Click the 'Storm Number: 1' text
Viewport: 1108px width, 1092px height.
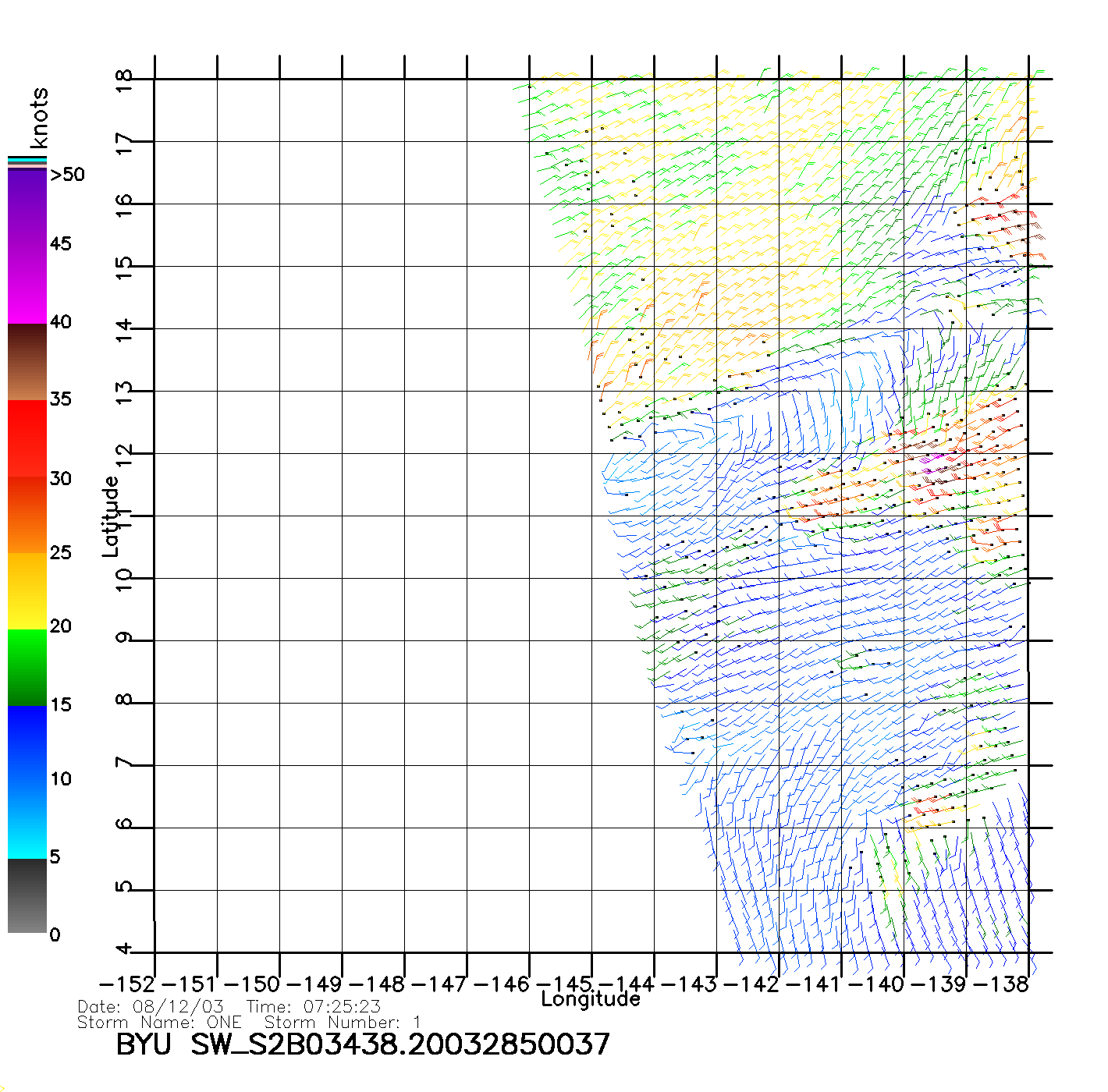[x=343, y=1022]
